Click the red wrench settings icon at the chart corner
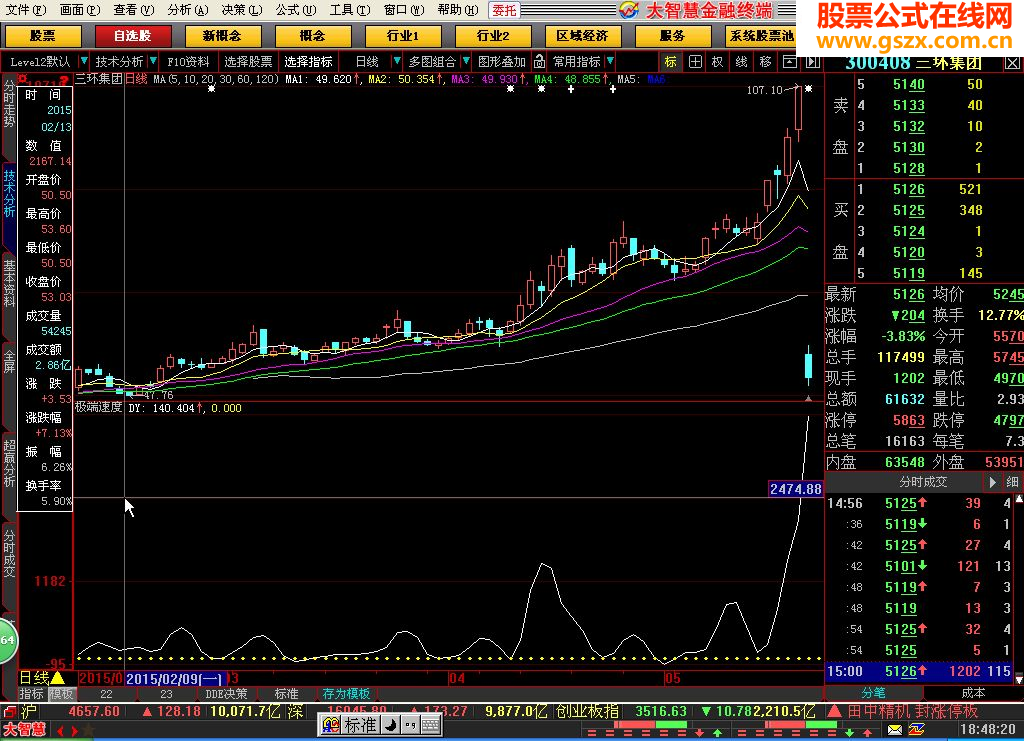The width and height of the screenshot is (1024, 741). [x=24, y=80]
